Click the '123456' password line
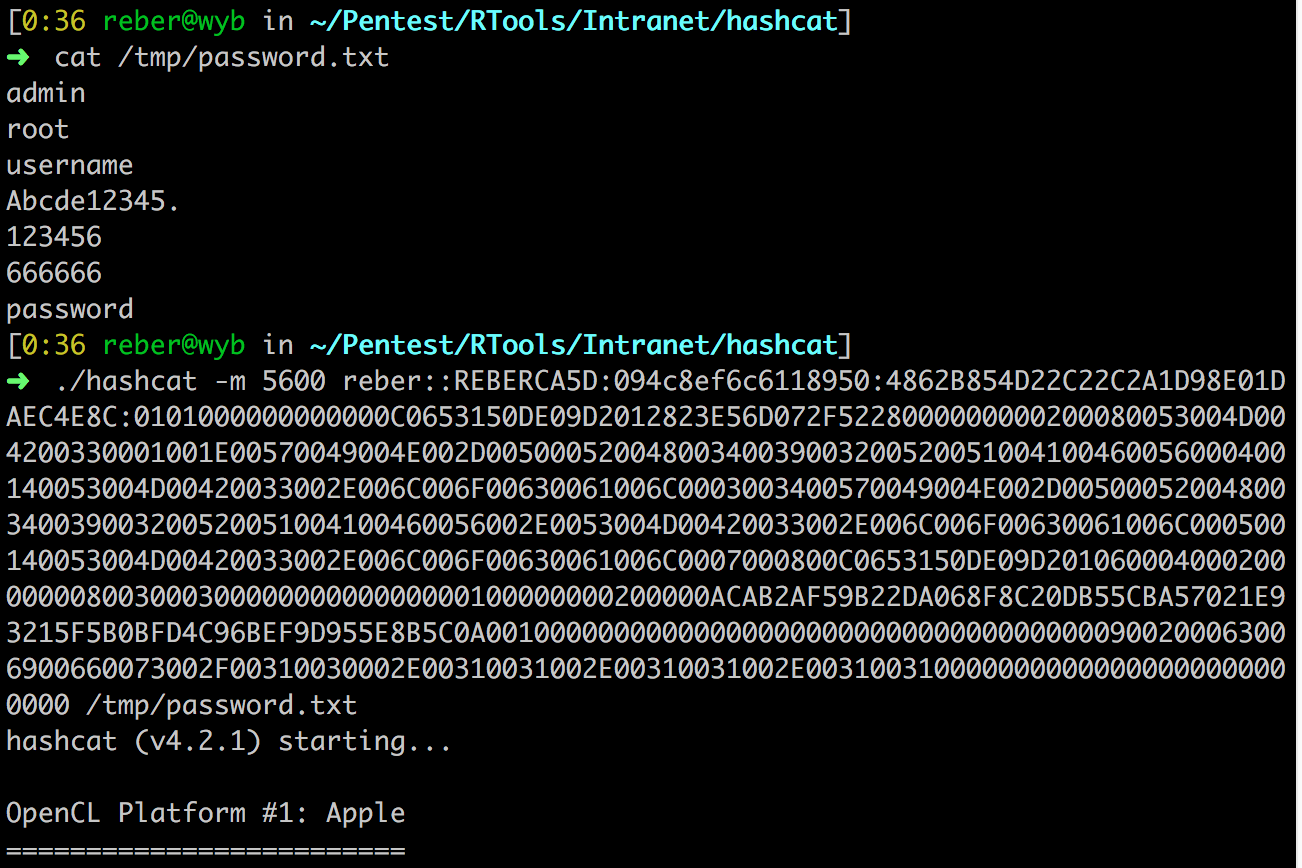 click(x=54, y=237)
